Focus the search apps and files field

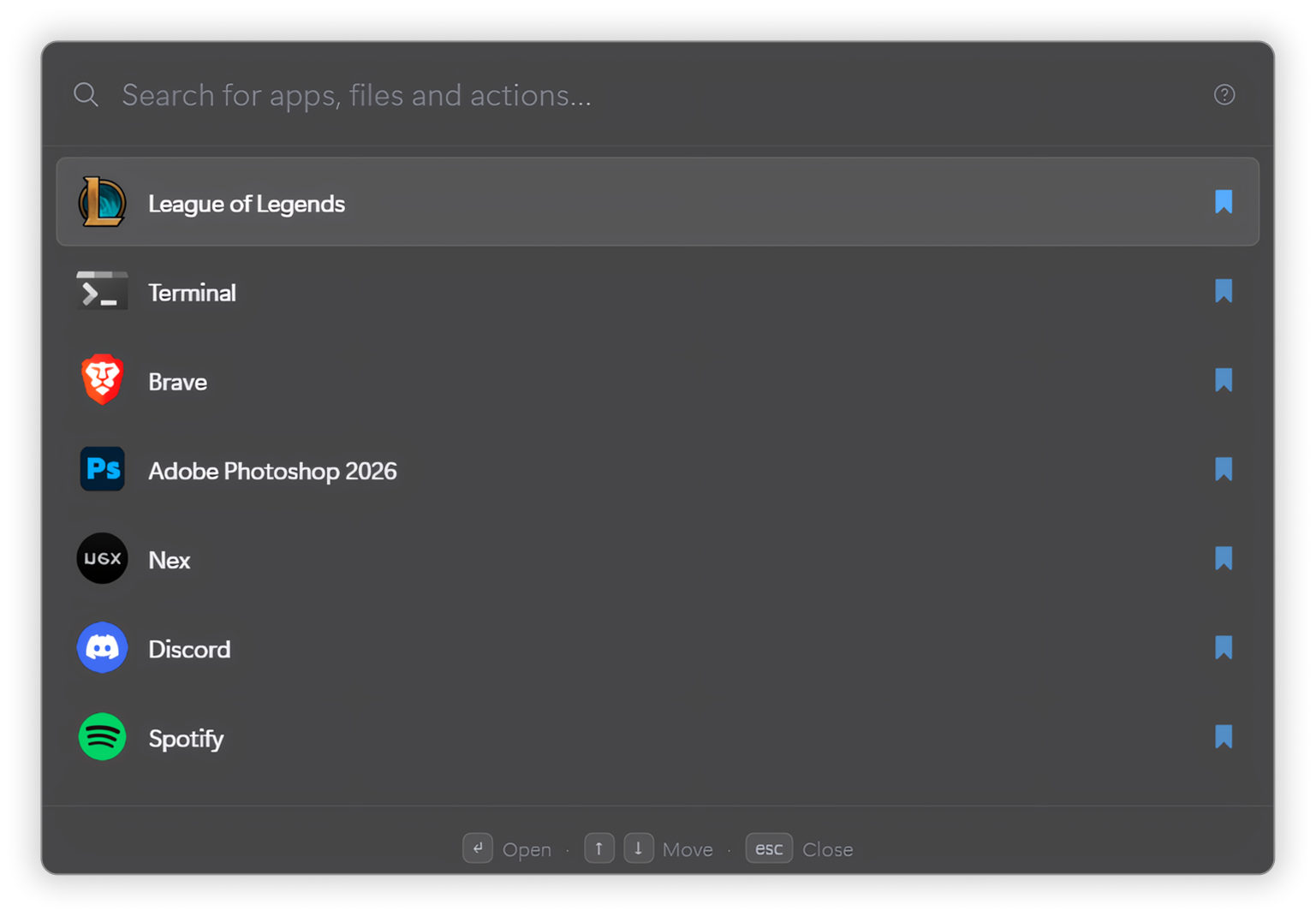click(x=659, y=94)
